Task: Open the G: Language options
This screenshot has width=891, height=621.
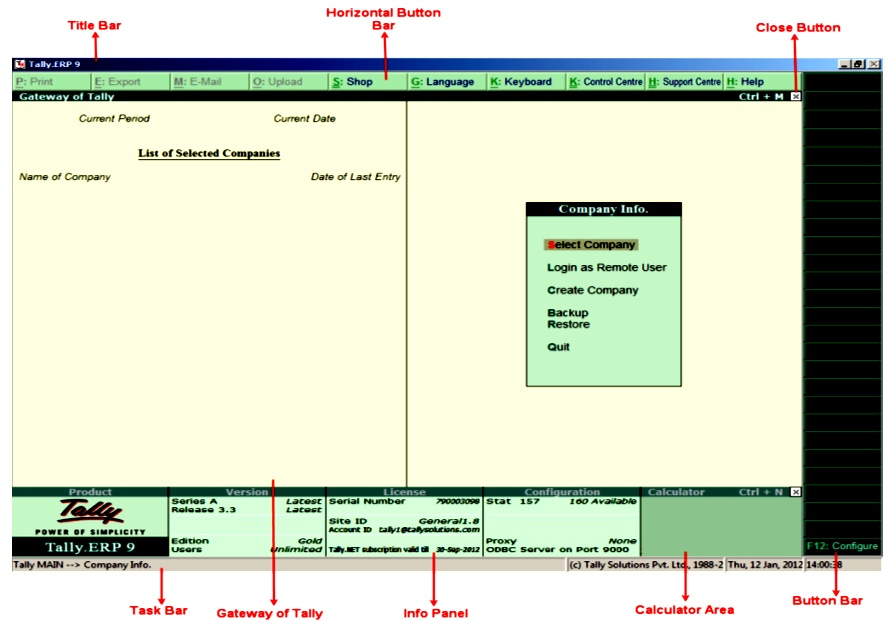Action: coord(447,82)
